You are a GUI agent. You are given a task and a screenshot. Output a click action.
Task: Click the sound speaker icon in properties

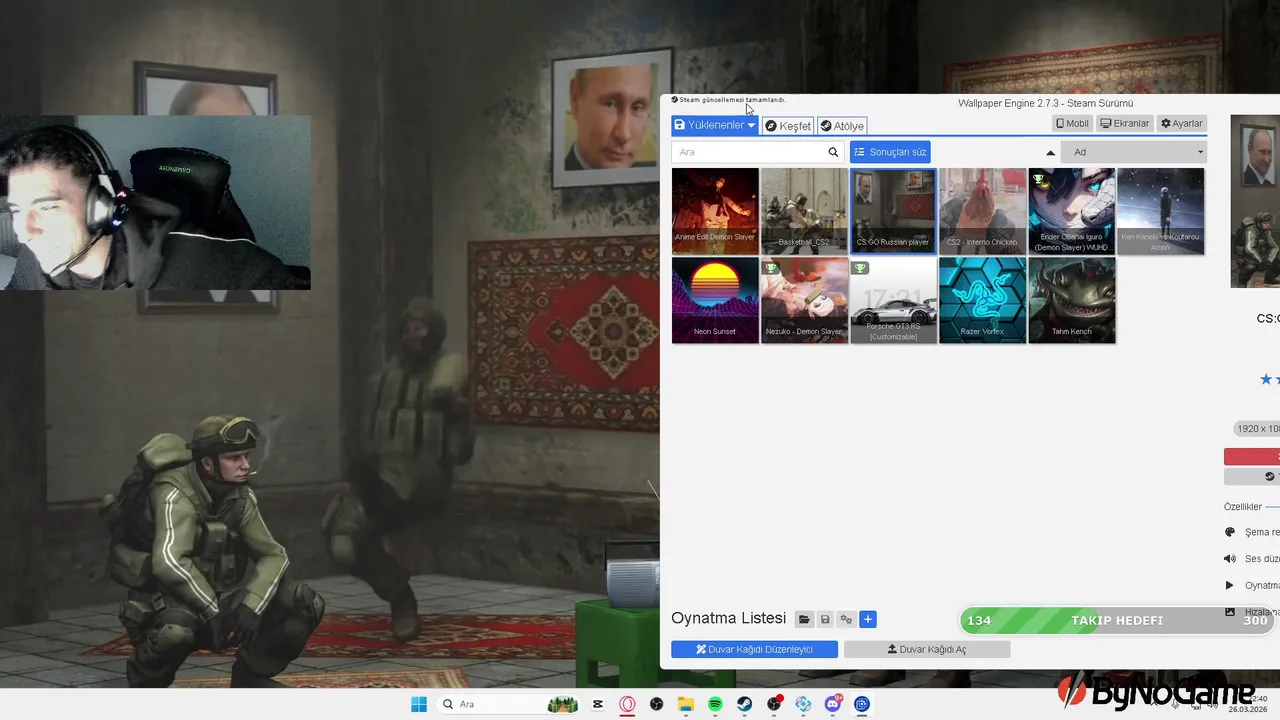coord(1230,559)
